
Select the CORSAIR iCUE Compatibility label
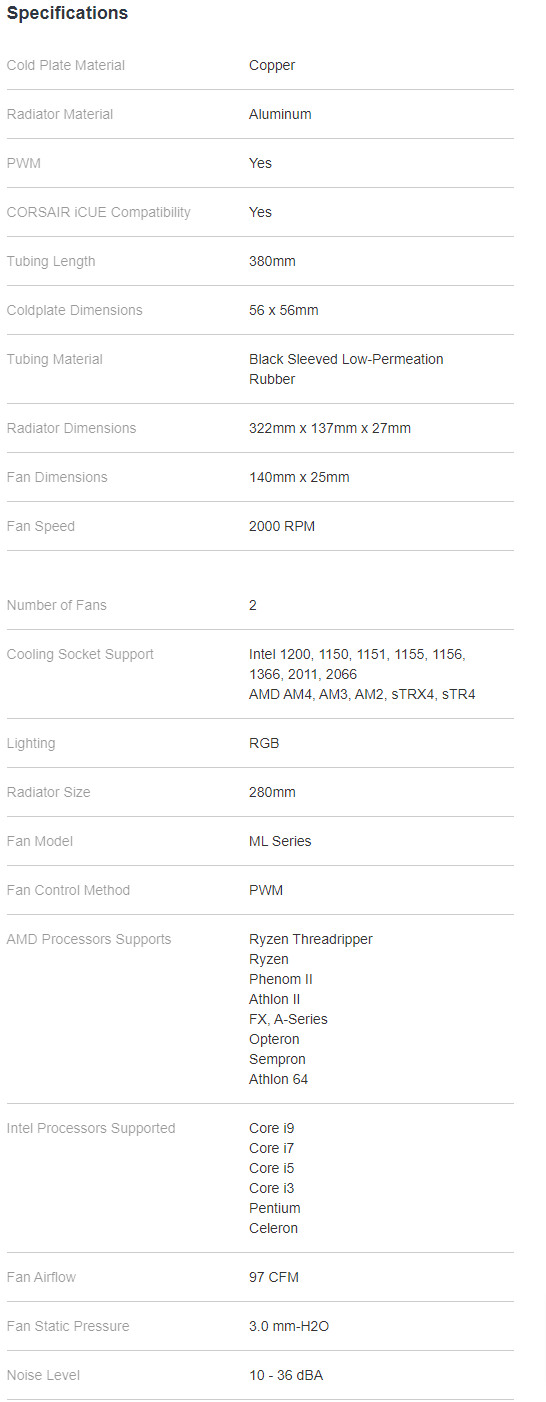point(98,212)
